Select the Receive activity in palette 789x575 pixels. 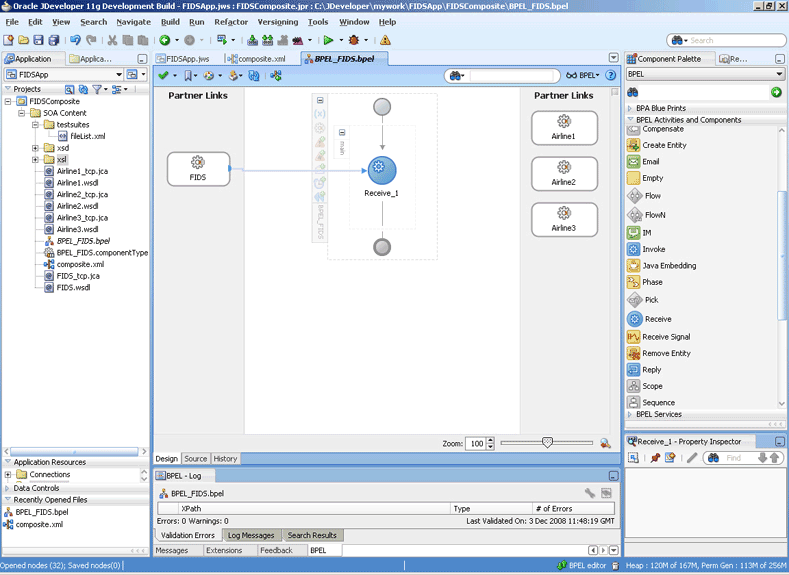click(649, 319)
